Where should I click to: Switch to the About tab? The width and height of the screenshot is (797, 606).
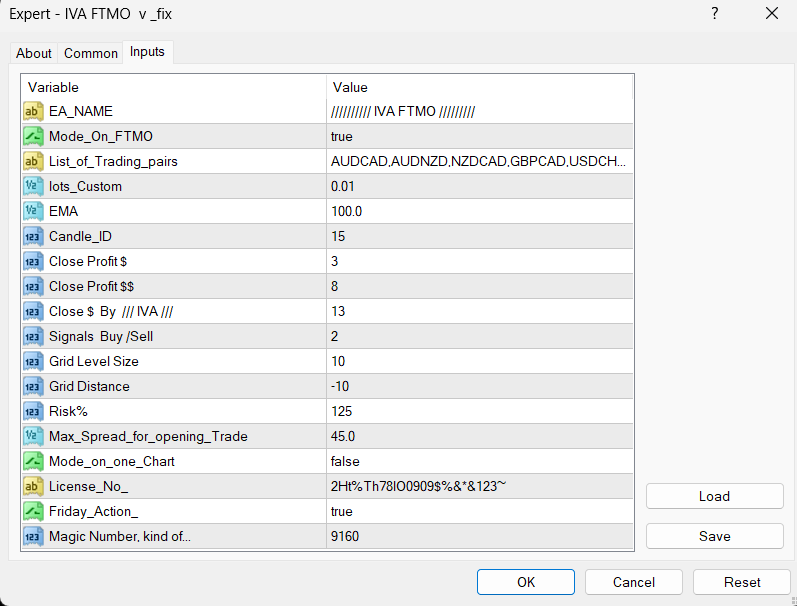pyautogui.click(x=34, y=53)
